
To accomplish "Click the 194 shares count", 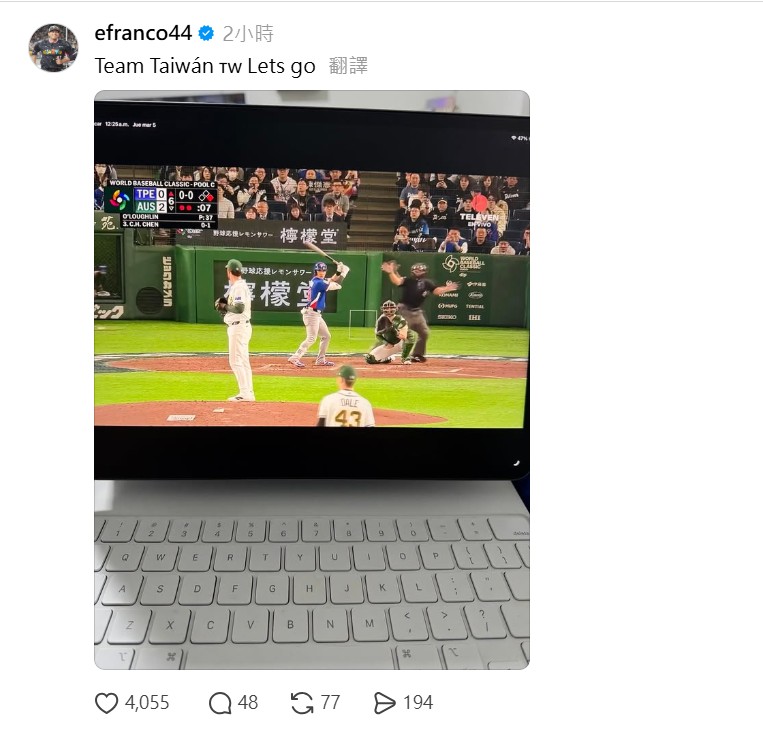I will coord(418,703).
